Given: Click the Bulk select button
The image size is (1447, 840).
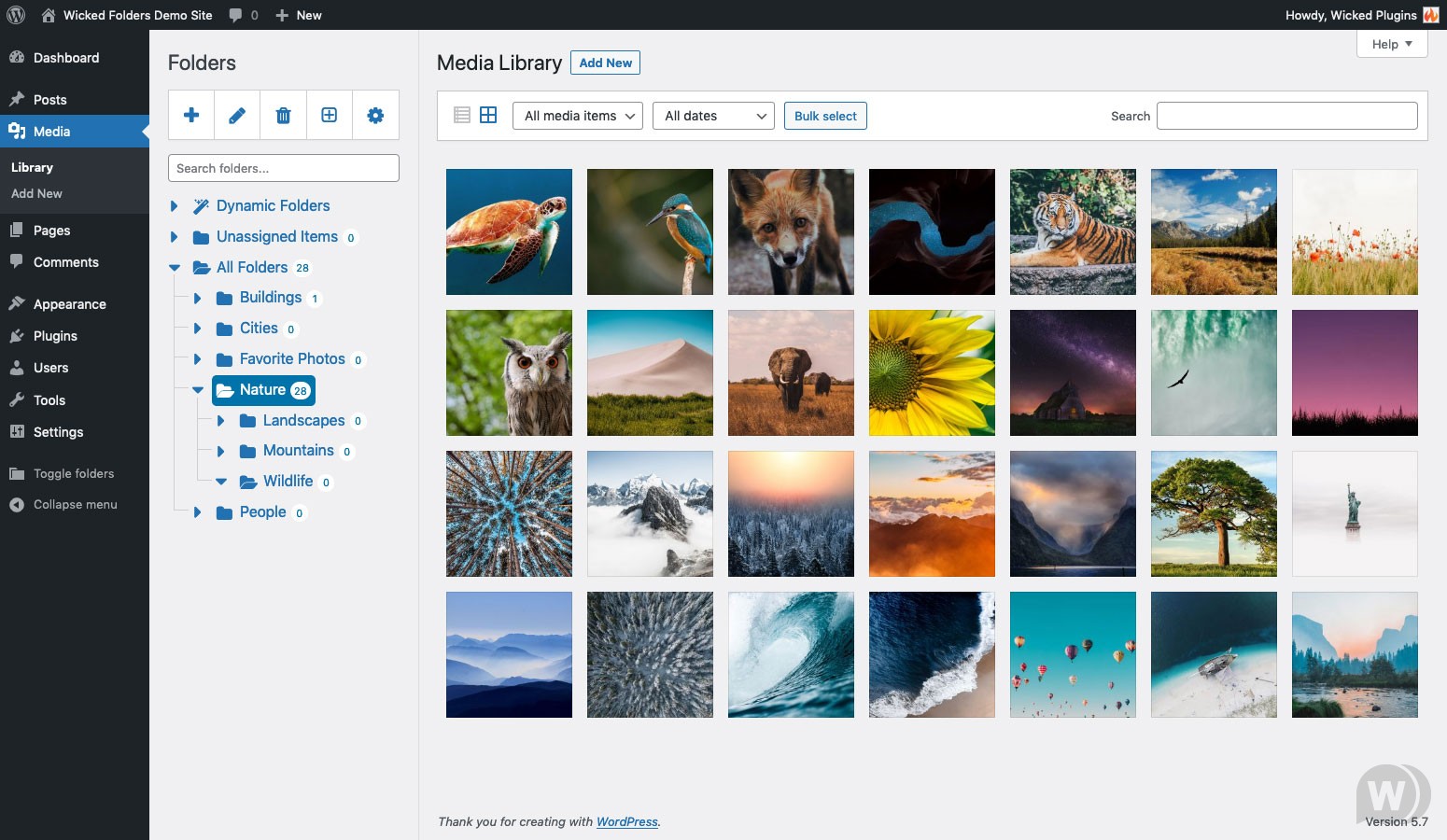Looking at the screenshot, I should [825, 116].
